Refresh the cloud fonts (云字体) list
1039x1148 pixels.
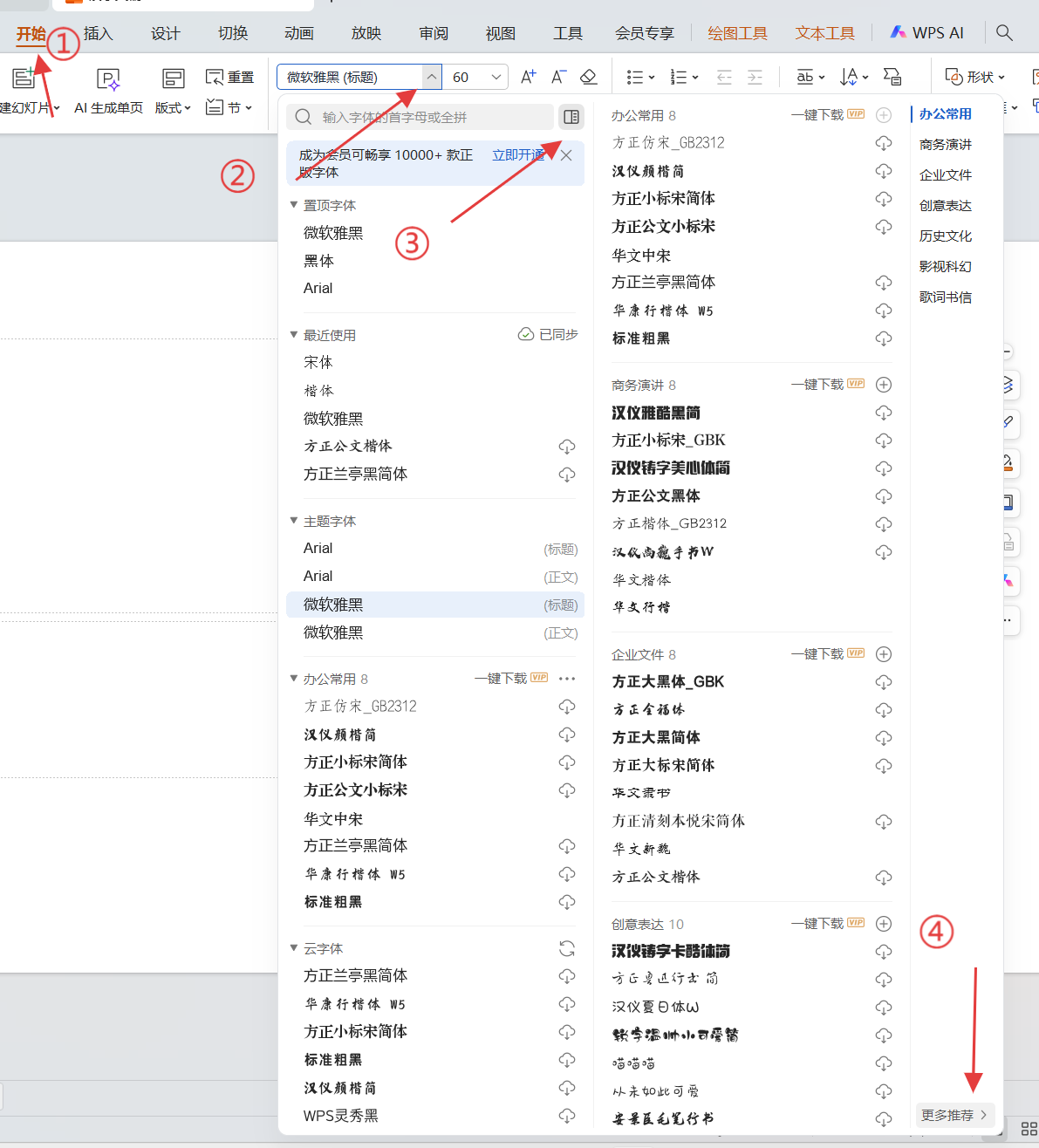point(567,948)
